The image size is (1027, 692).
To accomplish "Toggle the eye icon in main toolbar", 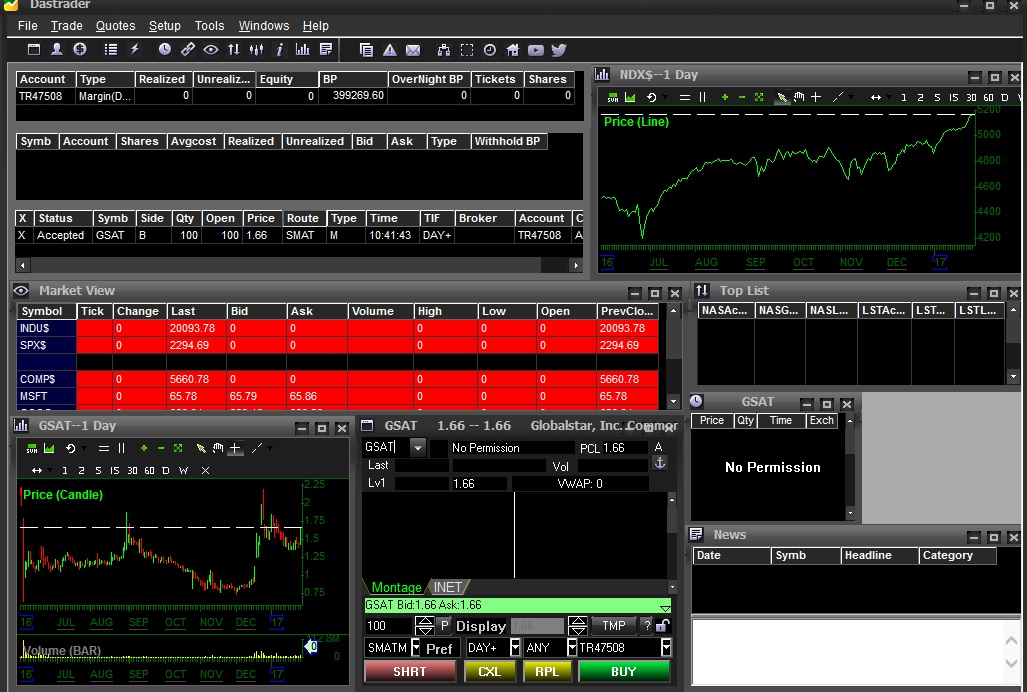I will tap(211, 49).
